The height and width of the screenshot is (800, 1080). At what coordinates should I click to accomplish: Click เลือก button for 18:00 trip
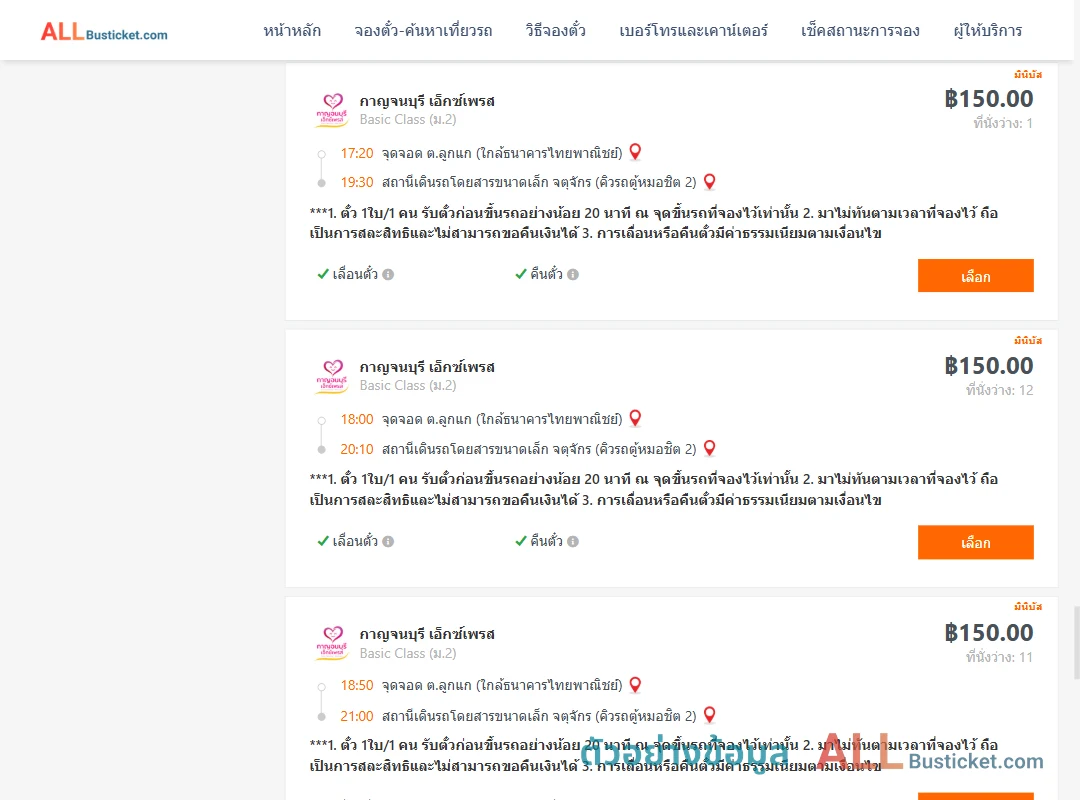pos(975,542)
